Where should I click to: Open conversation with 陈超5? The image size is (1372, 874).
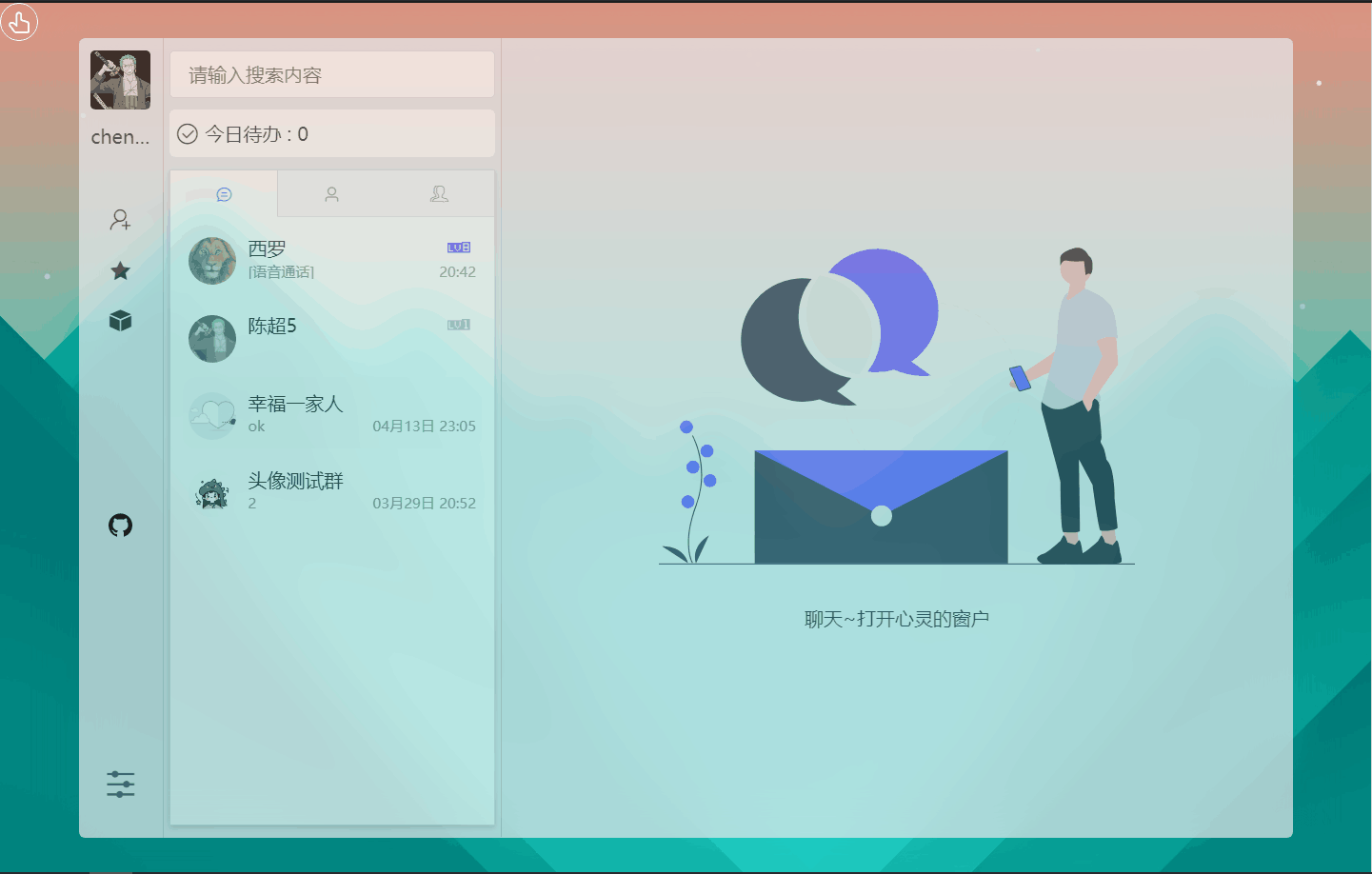point(332,338)
